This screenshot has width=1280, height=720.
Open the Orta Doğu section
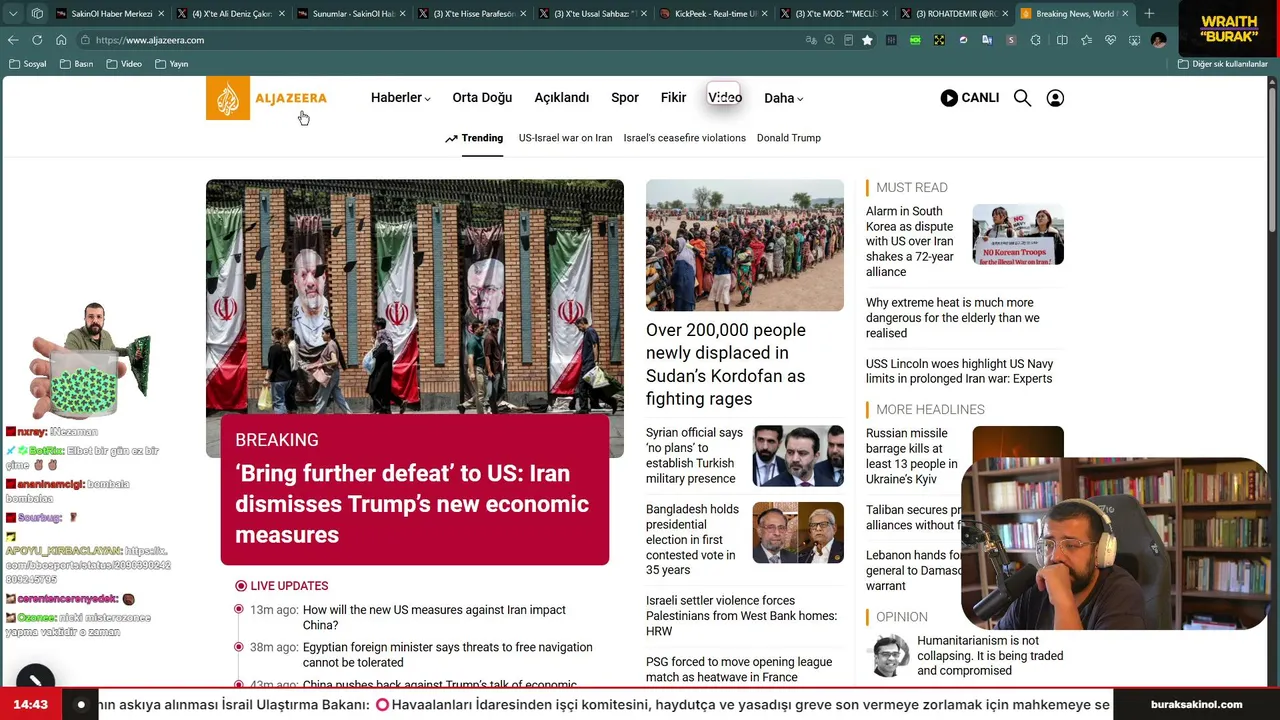point(482,98)
